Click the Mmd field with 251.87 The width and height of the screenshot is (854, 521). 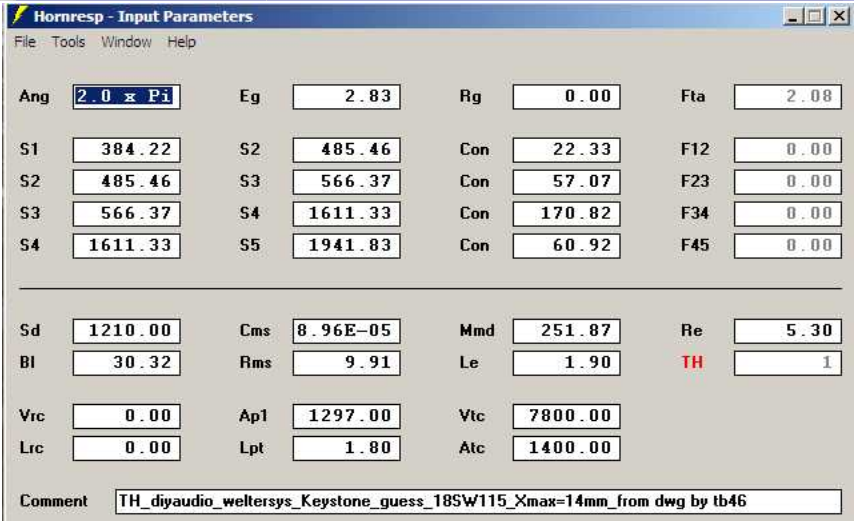(x=566, y=331)
